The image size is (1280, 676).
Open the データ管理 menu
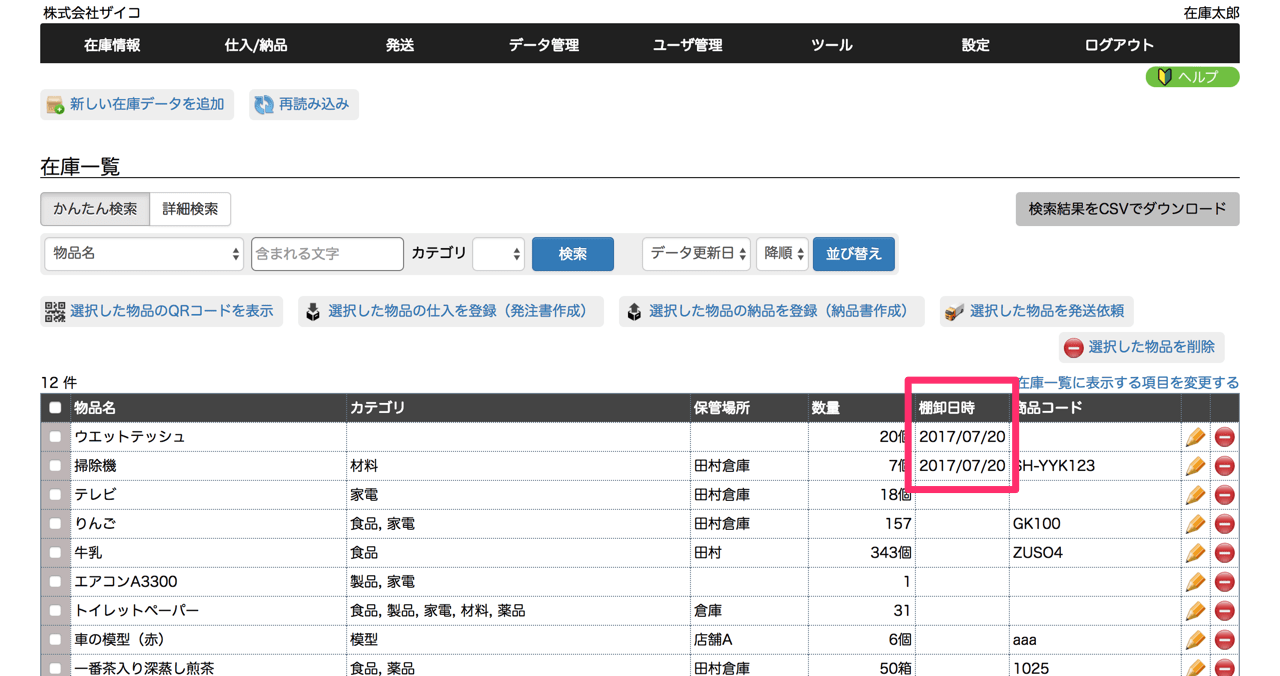click(544, 45)
